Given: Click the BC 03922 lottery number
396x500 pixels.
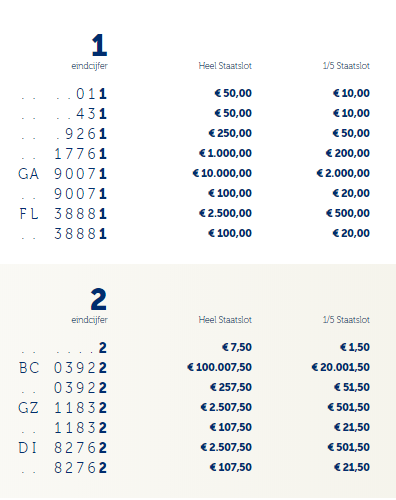Looking at the screenshot, I should 62,368.
